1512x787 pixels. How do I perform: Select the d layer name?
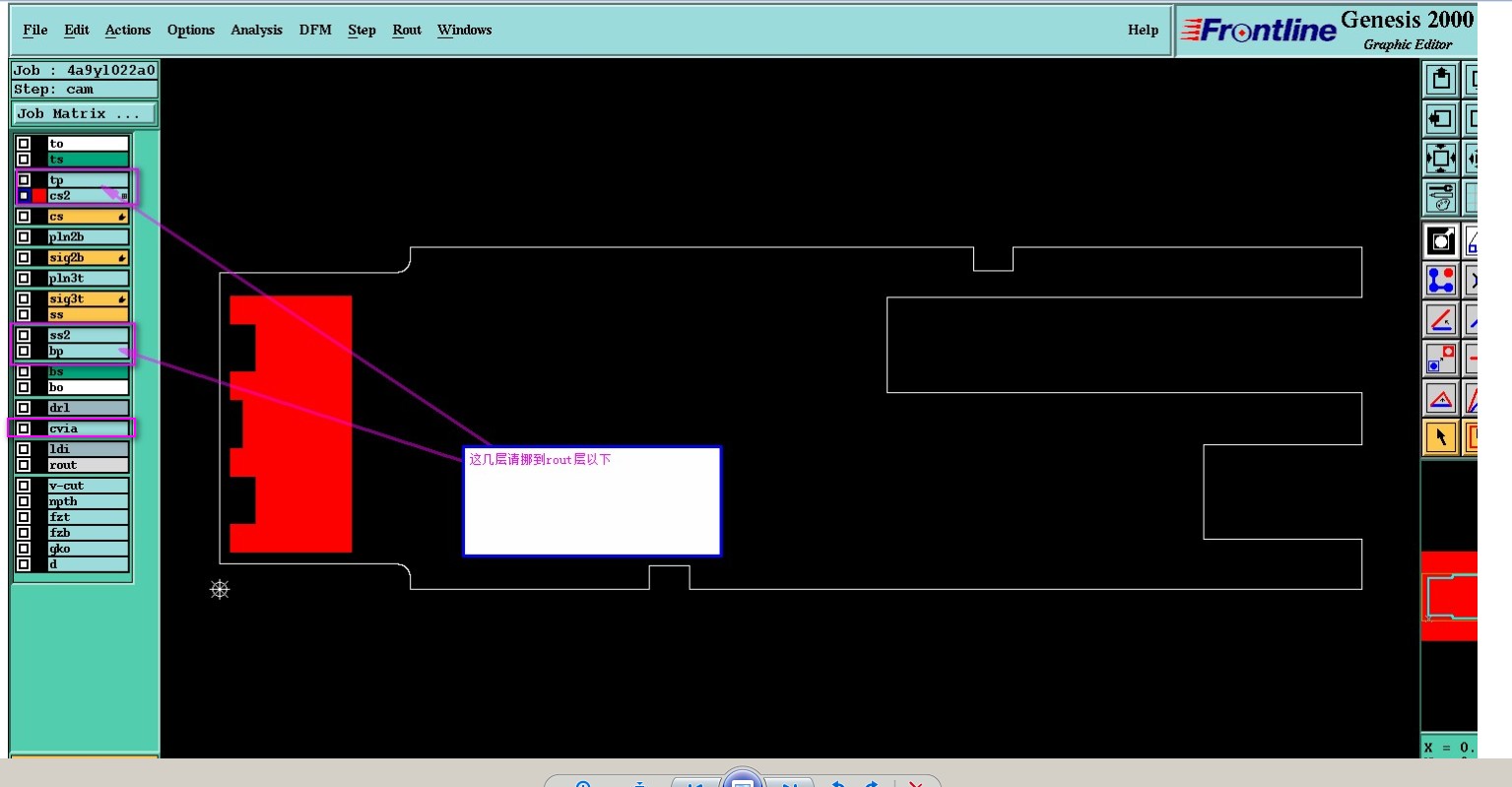89,564
